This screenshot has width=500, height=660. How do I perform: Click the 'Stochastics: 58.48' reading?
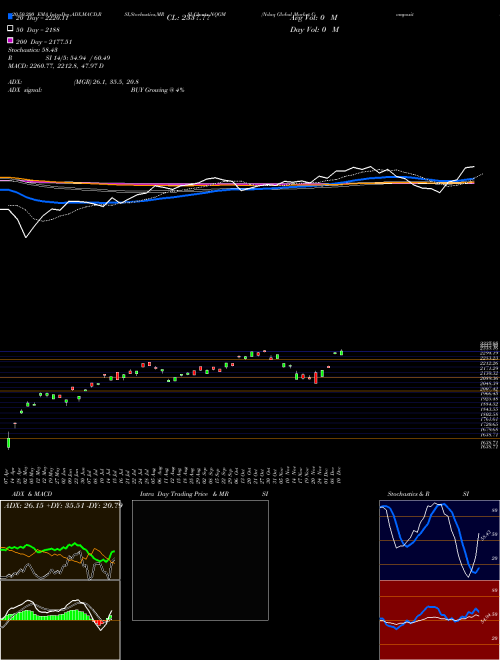33,50
